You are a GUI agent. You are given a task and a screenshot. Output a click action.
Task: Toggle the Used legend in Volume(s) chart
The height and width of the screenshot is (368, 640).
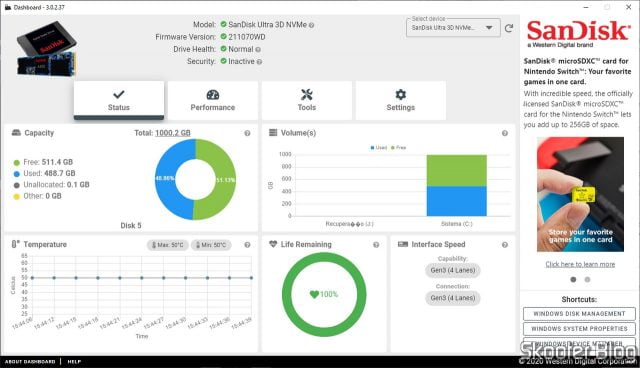pos(378,148)
